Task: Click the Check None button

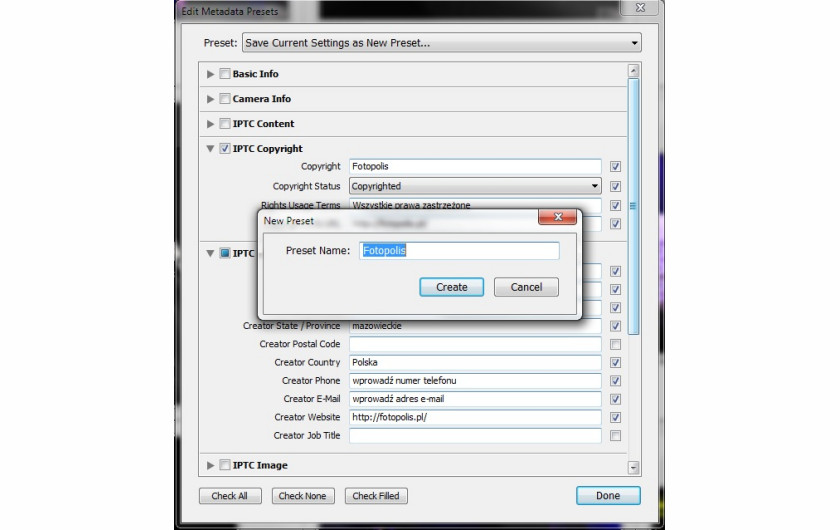Action: click(303, 496)
